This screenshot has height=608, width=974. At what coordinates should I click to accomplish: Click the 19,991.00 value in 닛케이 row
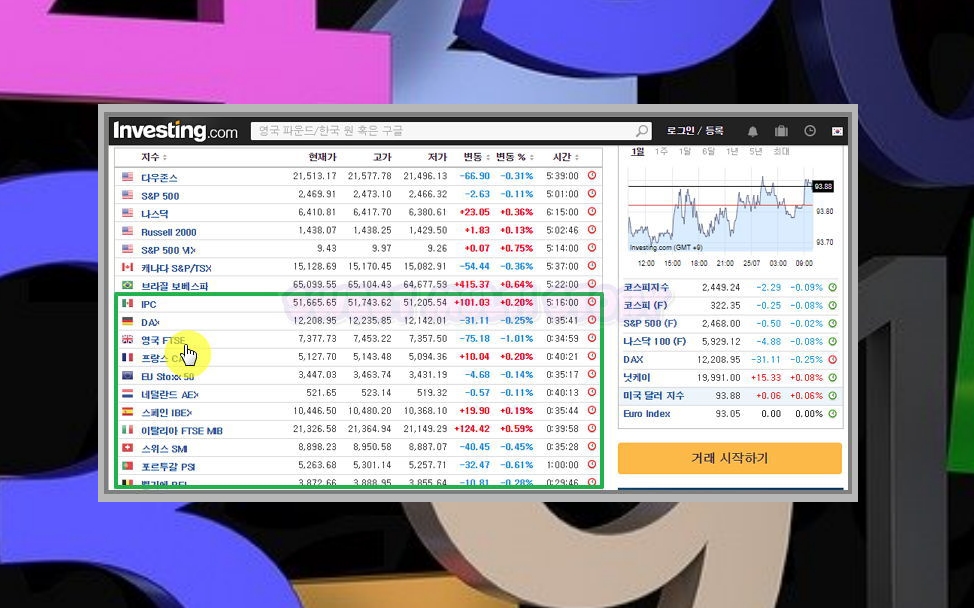tap(719, 378)
